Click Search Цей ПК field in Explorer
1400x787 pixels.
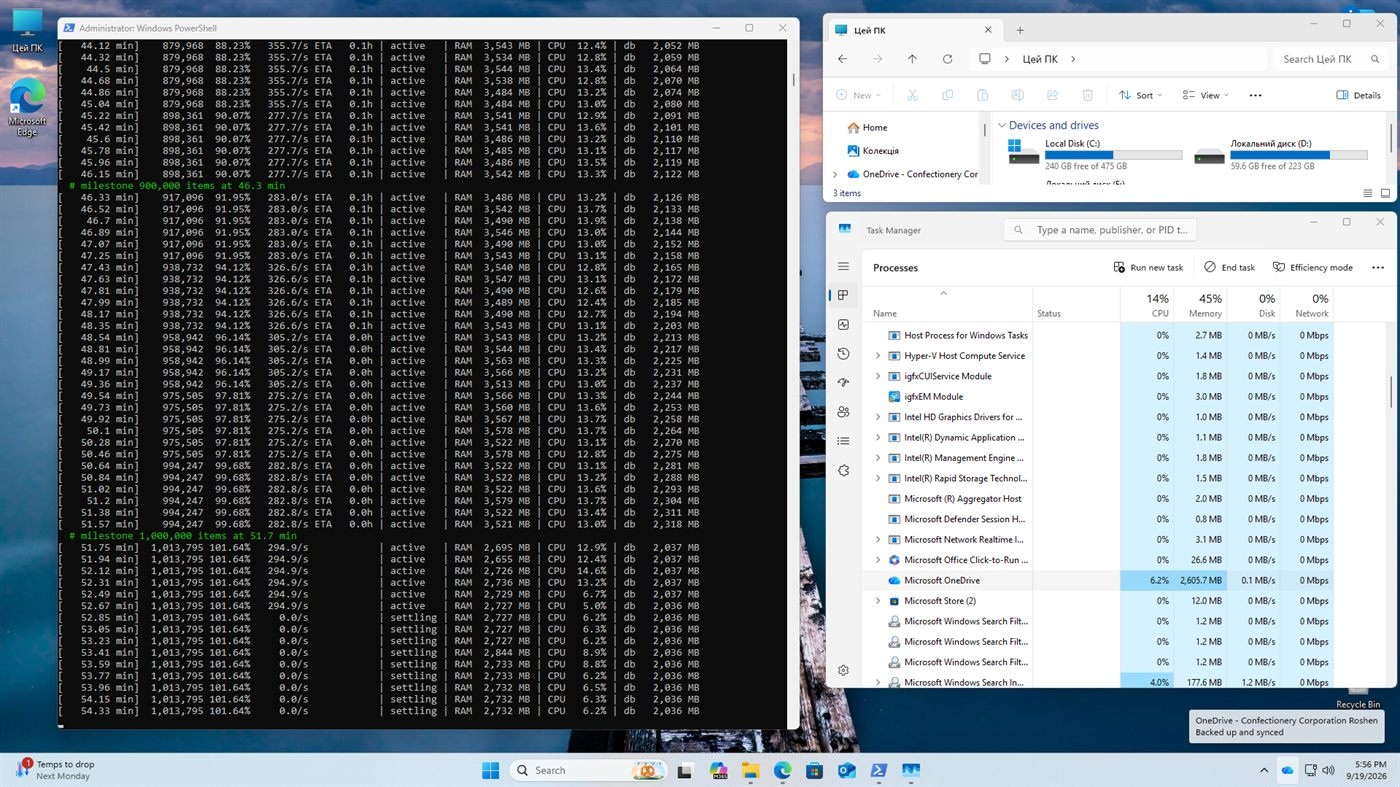click(x=1329, y=59)
